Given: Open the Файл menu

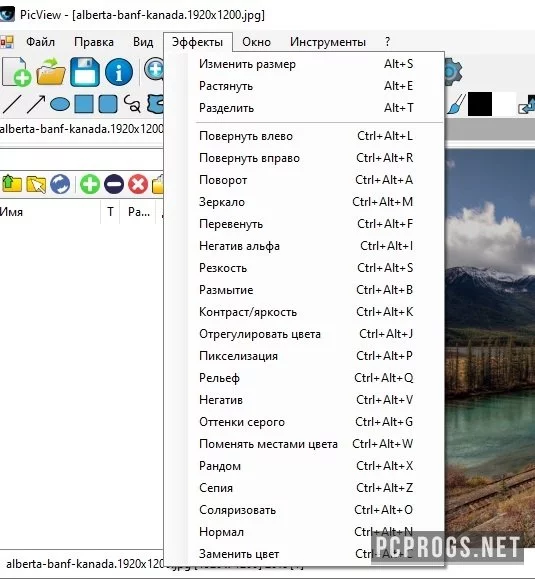Looking at the screenshot, I should [x=41, y=42].
